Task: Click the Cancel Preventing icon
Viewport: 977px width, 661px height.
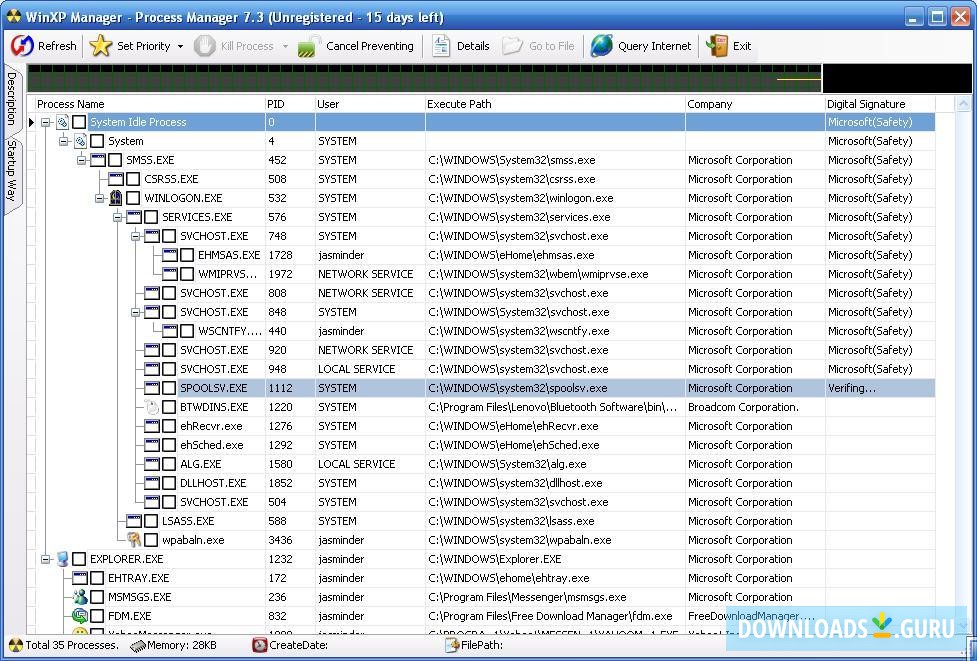Action: tap(309, 46)
